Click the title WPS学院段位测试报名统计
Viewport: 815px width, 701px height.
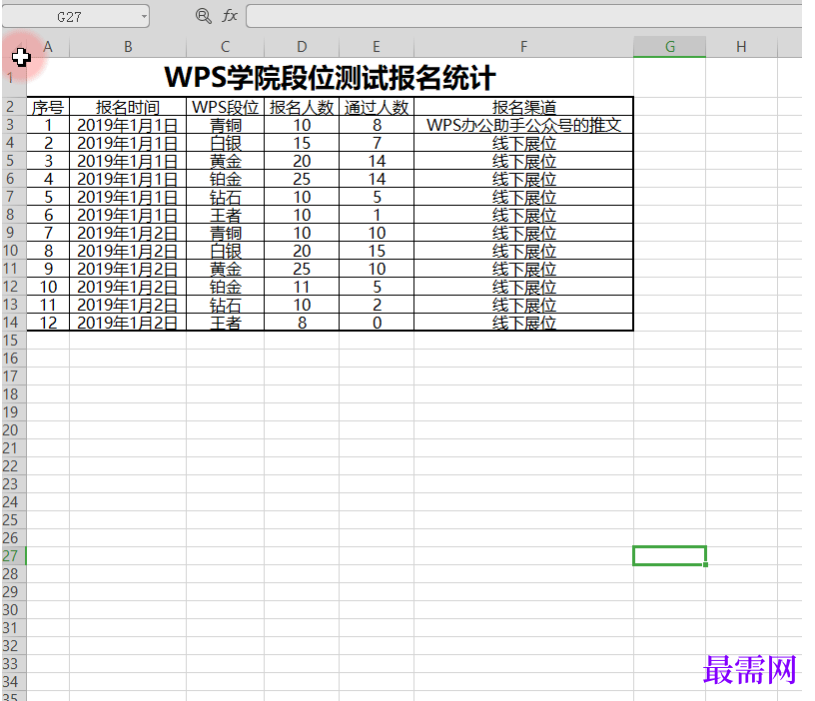(x=330, y=77)
